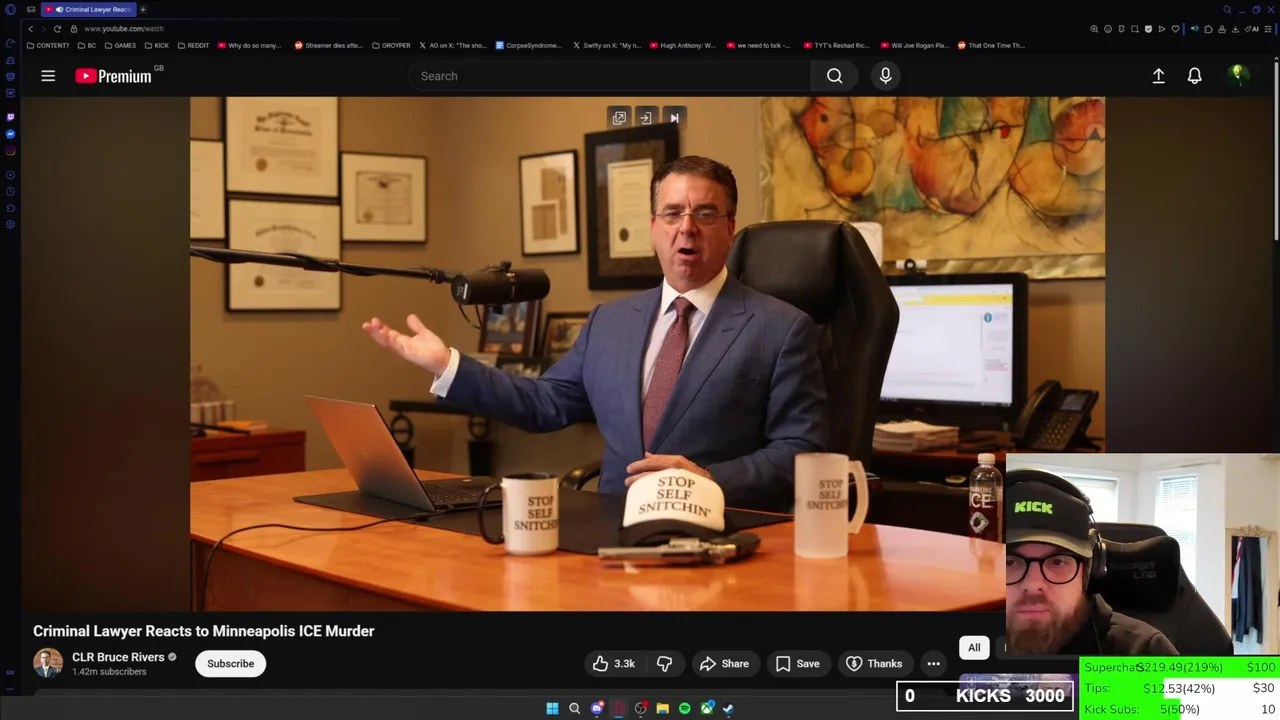Click the zoom magnifier icon in address bar
This screenshot has height=720, width=1280.
tap(1094, 29)
